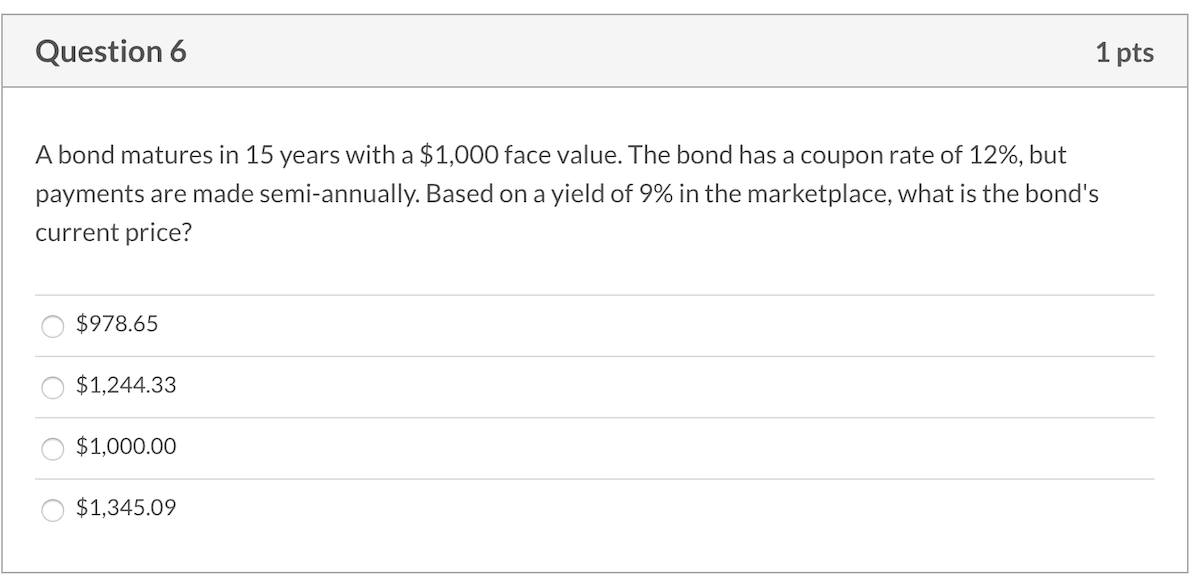The width and height of the screenshot is (1204, 576).
Task: Click the $1,345.09 answer label
Action: click(x=124, y=507)
